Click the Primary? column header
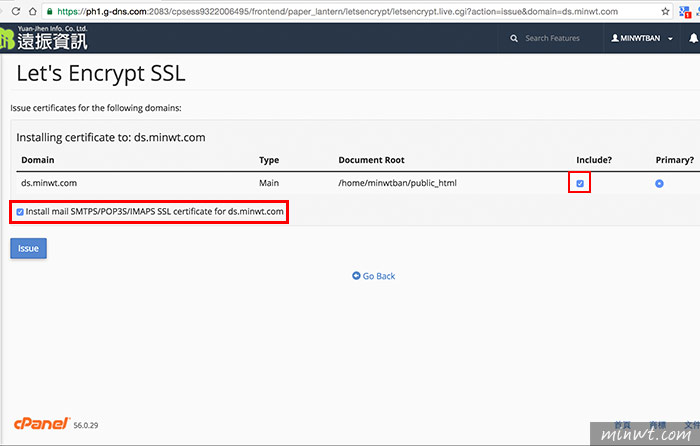This screenshot has height=446, width=700. pyautogui.click(x=675, y=160)
